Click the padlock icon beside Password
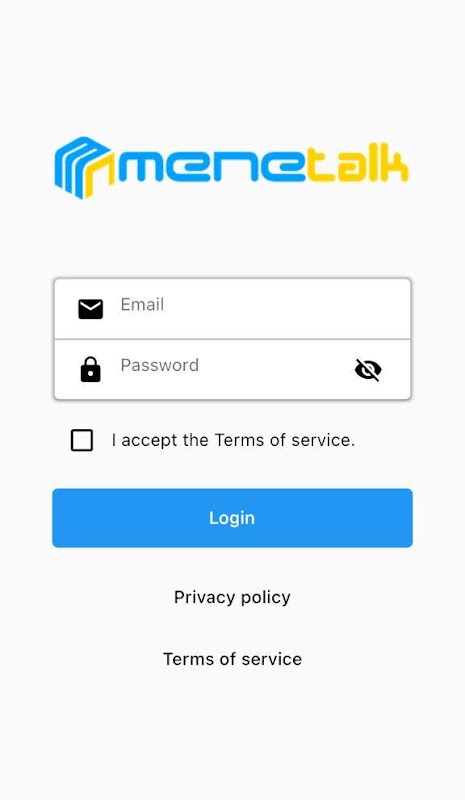The height and width of the screenshot is (800, 465). point(90,369)
